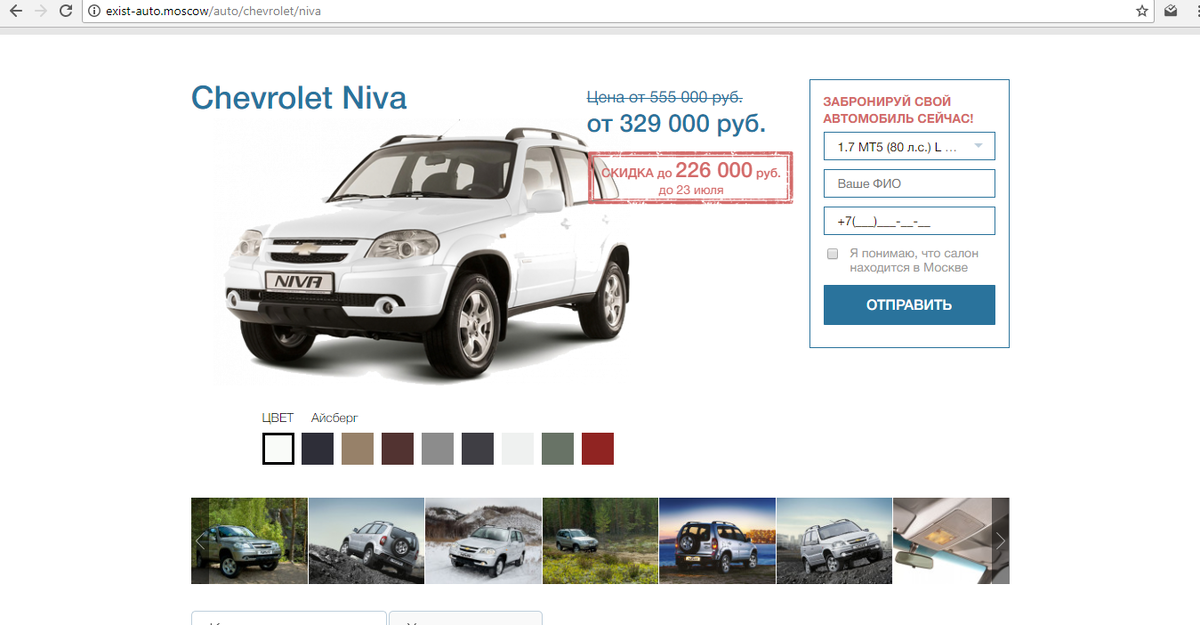The height and width of the screenshot is (625, 1200).
Task: Click the ЗАБРОНИРУЙ СВОЙ АВТОМОБИЛЬ СЕЙЧАС heading
Action: coord(898,110)
